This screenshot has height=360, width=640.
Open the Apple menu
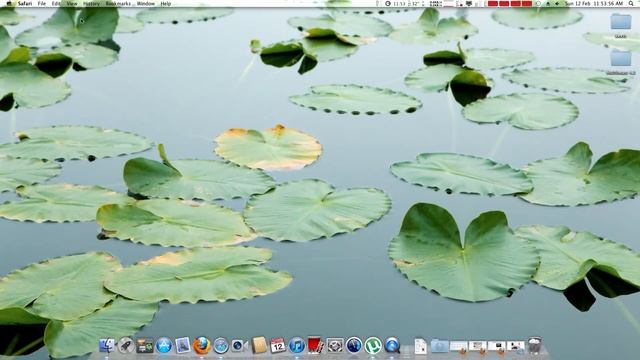click(9, 3)
